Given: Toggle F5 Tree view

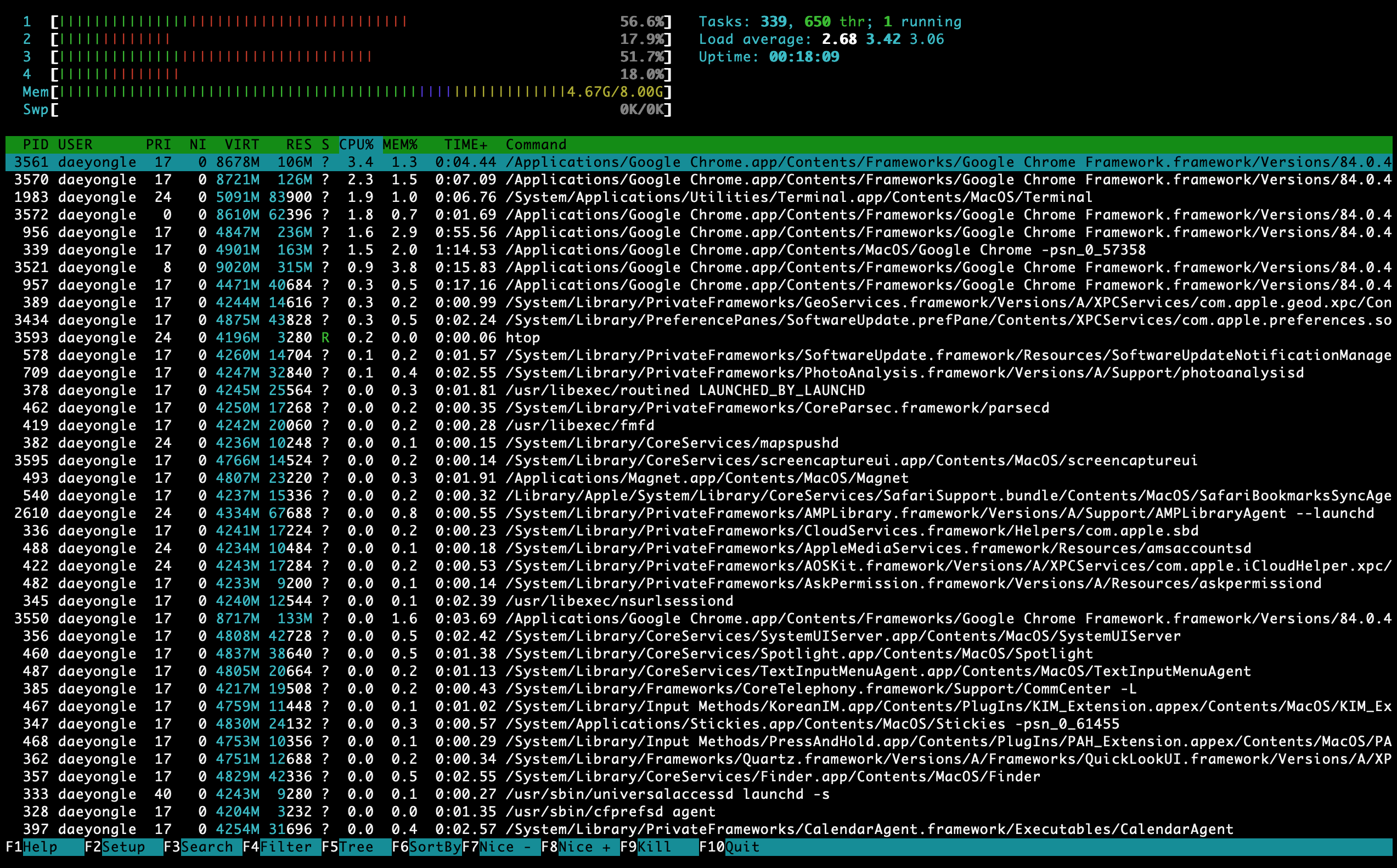Looking at the screenshot, I should 356,847.
